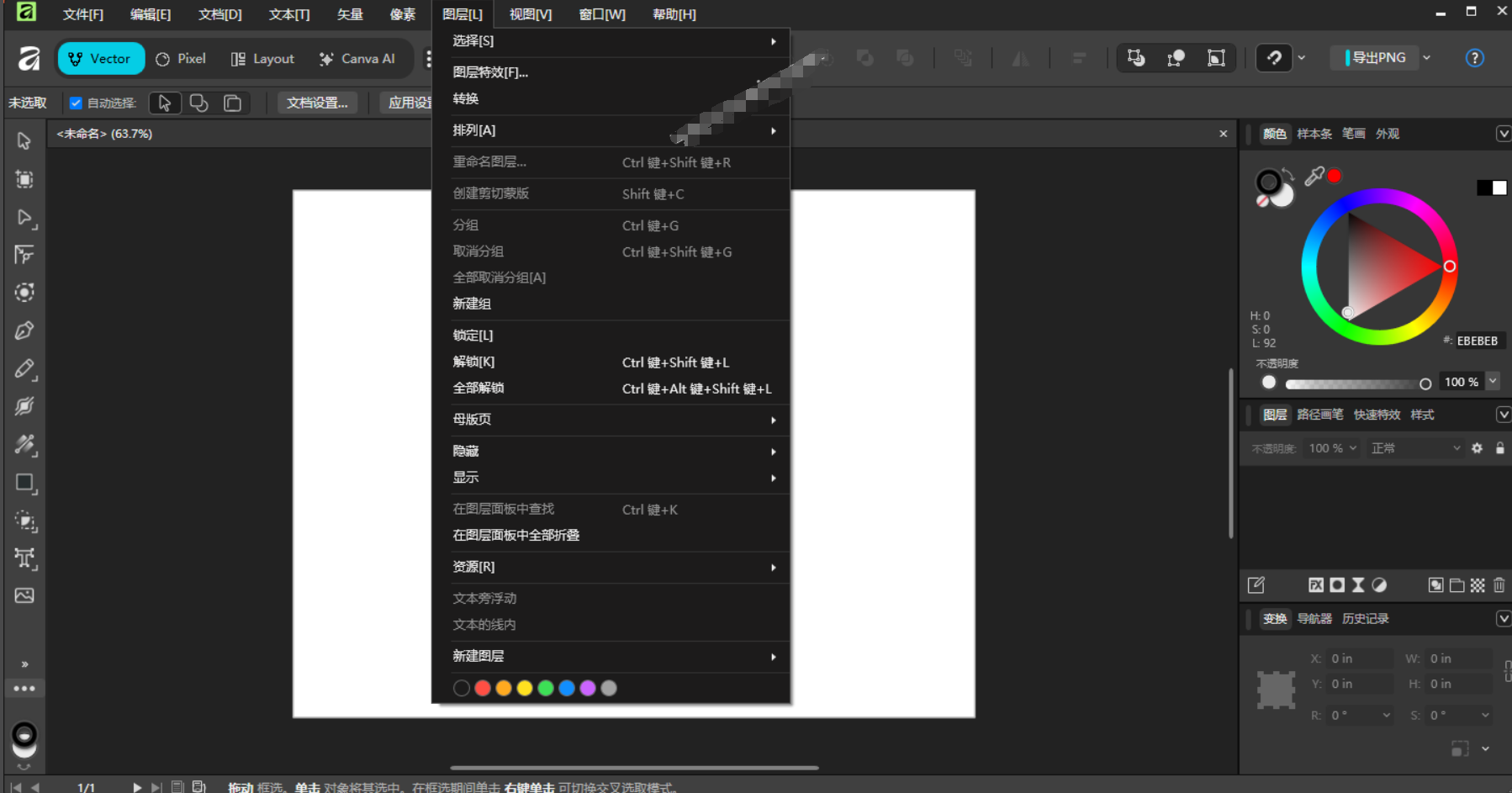Click the X position input field
1512x793 pixels.
[1358, 658]
